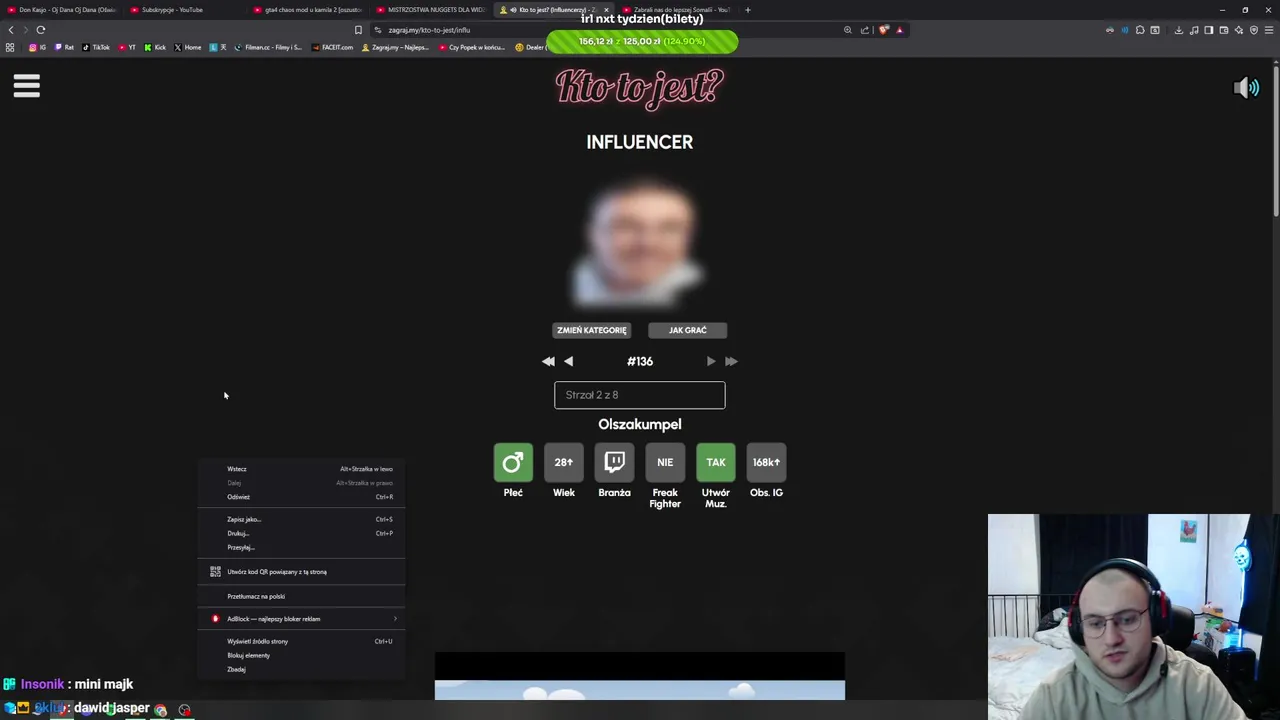Click the Wiek 28 hint tile

point(564,462)
